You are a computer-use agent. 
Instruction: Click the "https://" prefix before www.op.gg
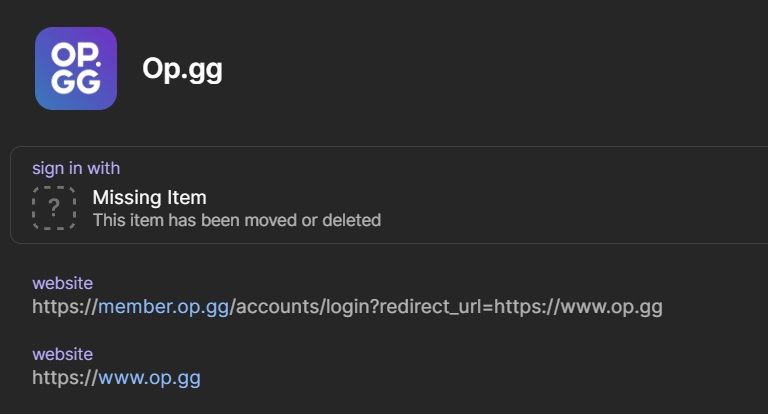(x=64, y=378)
